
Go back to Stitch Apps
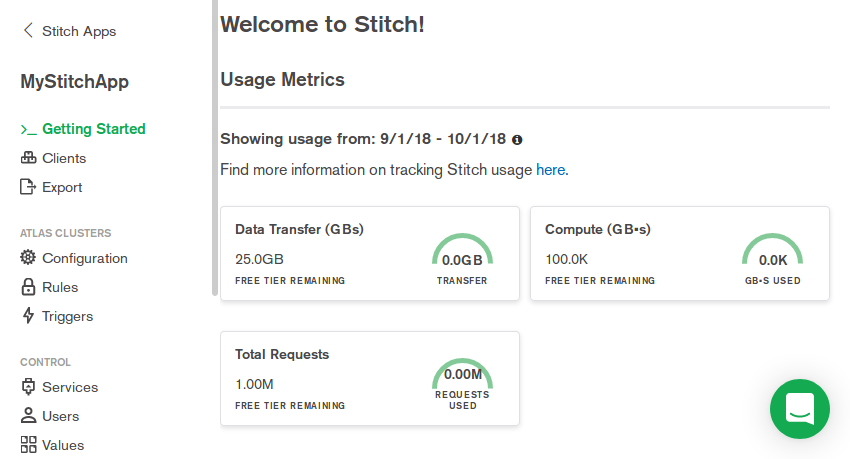click(78, 31)
